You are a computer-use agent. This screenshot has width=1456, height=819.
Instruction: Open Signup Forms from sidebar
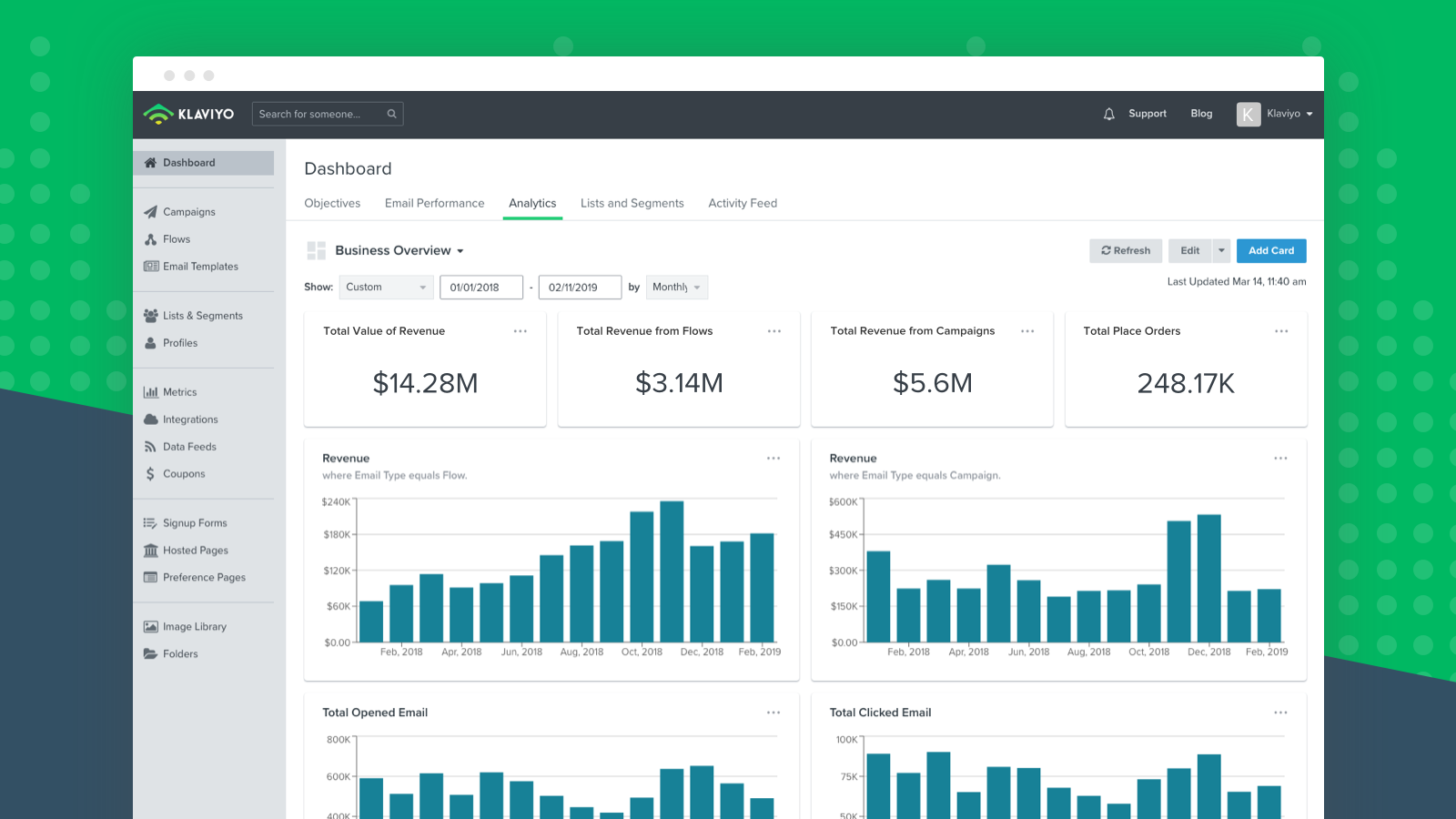(x=193, y=522)
